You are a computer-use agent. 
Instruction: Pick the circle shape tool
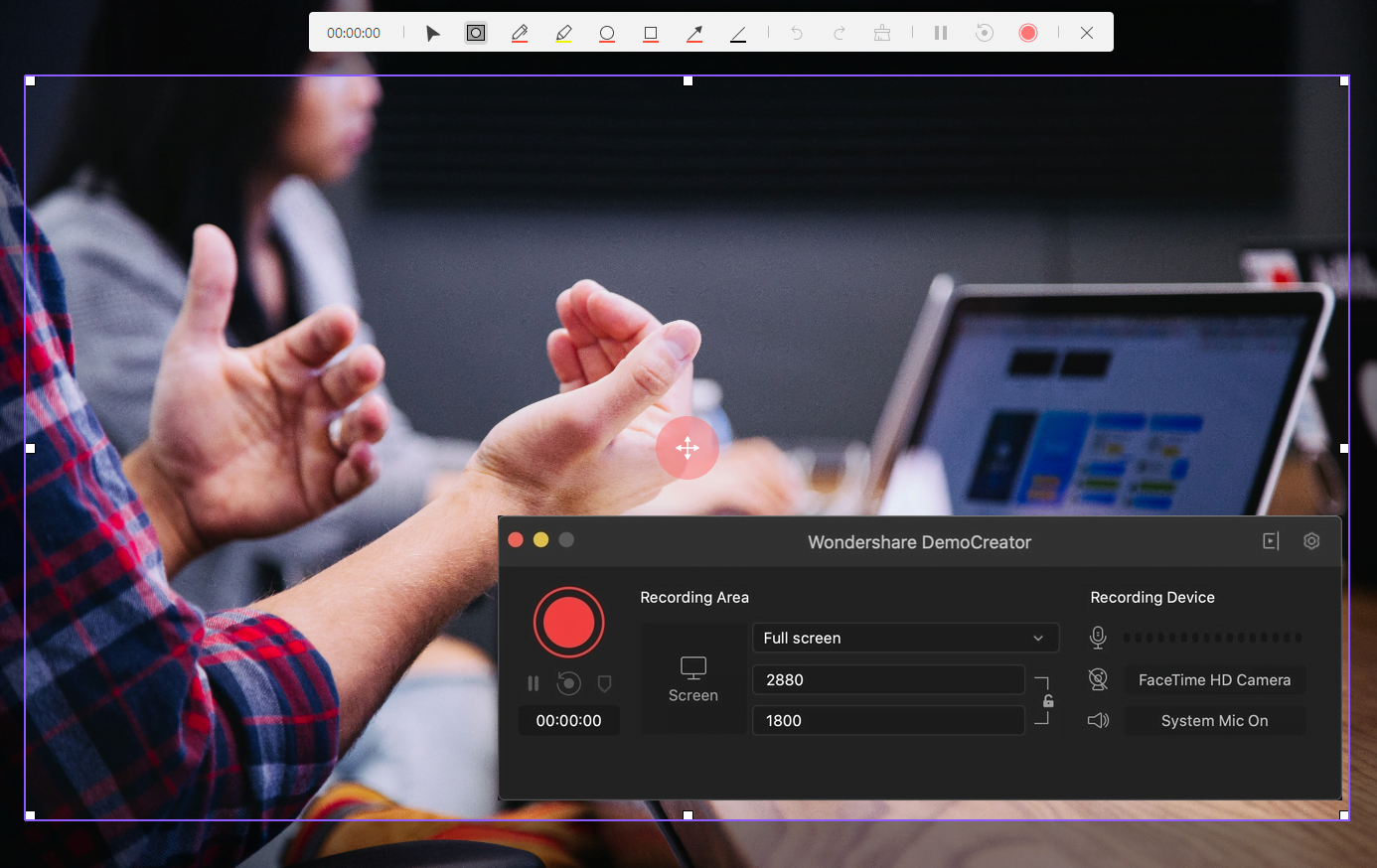[x=607, y=33]
